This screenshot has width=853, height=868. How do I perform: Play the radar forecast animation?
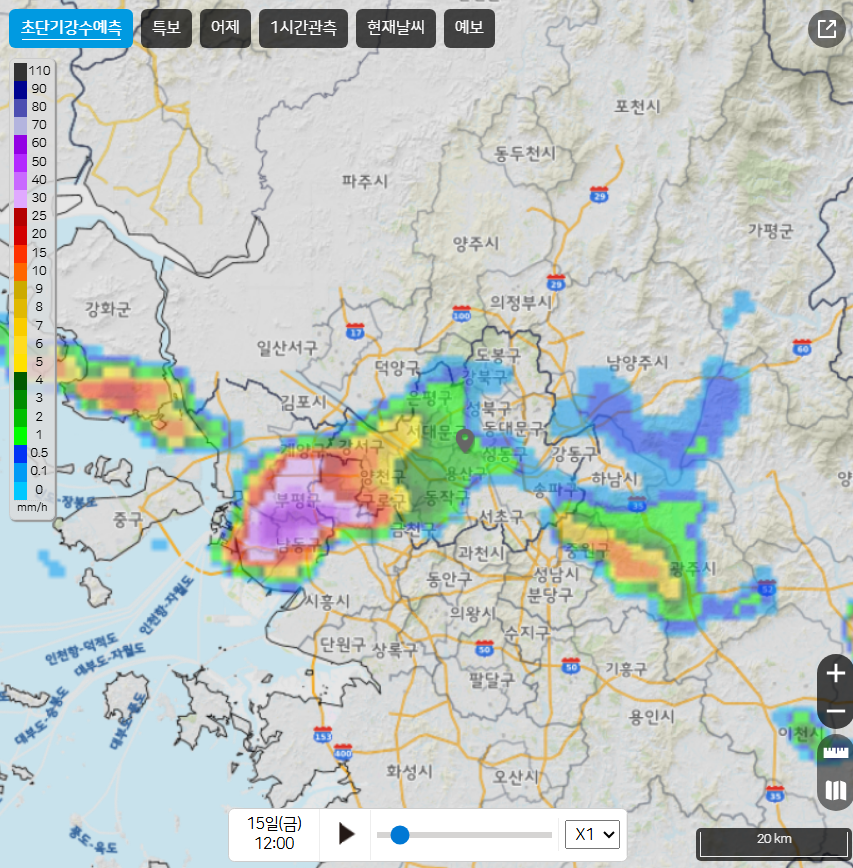(346, 834)
